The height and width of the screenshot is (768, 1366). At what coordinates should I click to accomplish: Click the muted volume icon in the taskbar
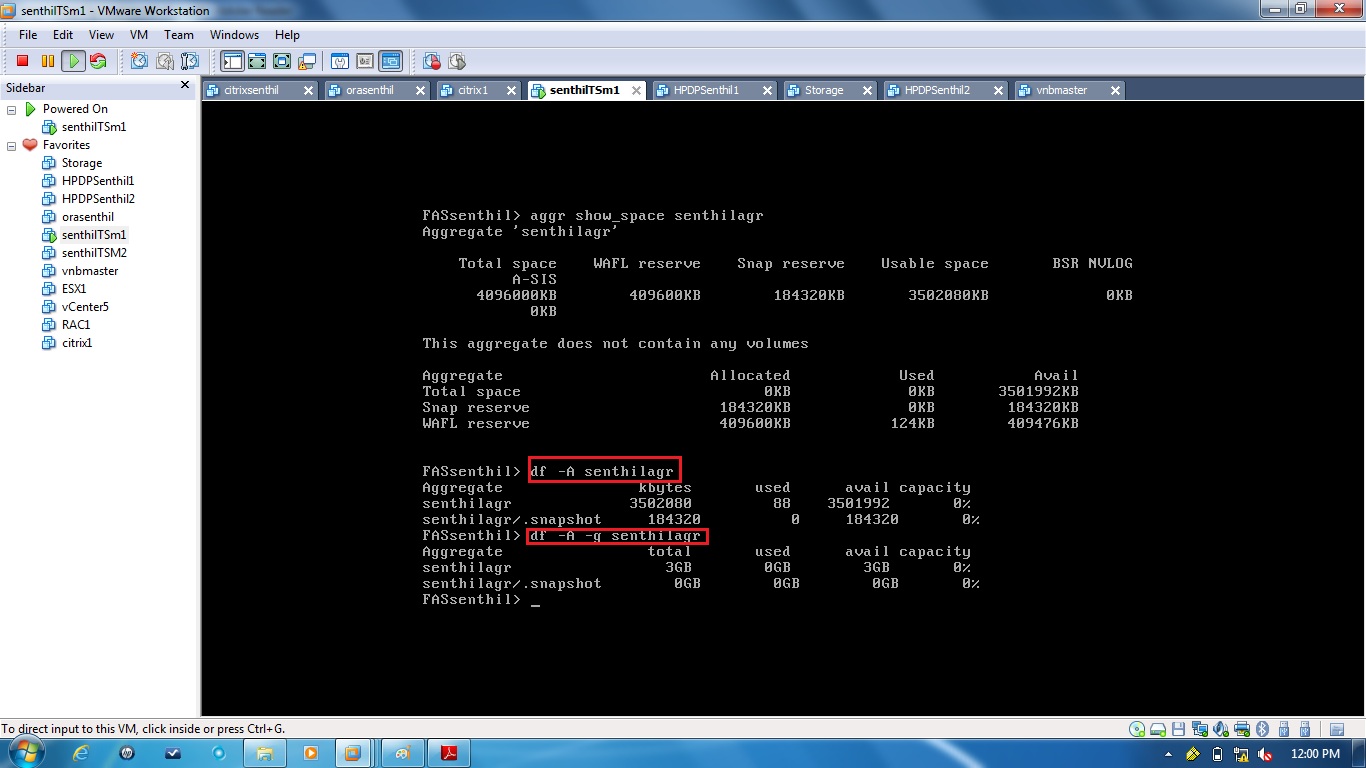click(1264, 754)
